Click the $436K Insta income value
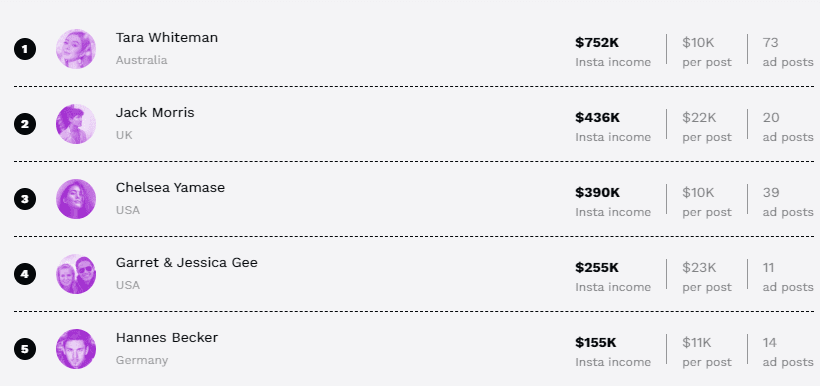This screenshot has height=386, width=820. click(x=597, y=117)
